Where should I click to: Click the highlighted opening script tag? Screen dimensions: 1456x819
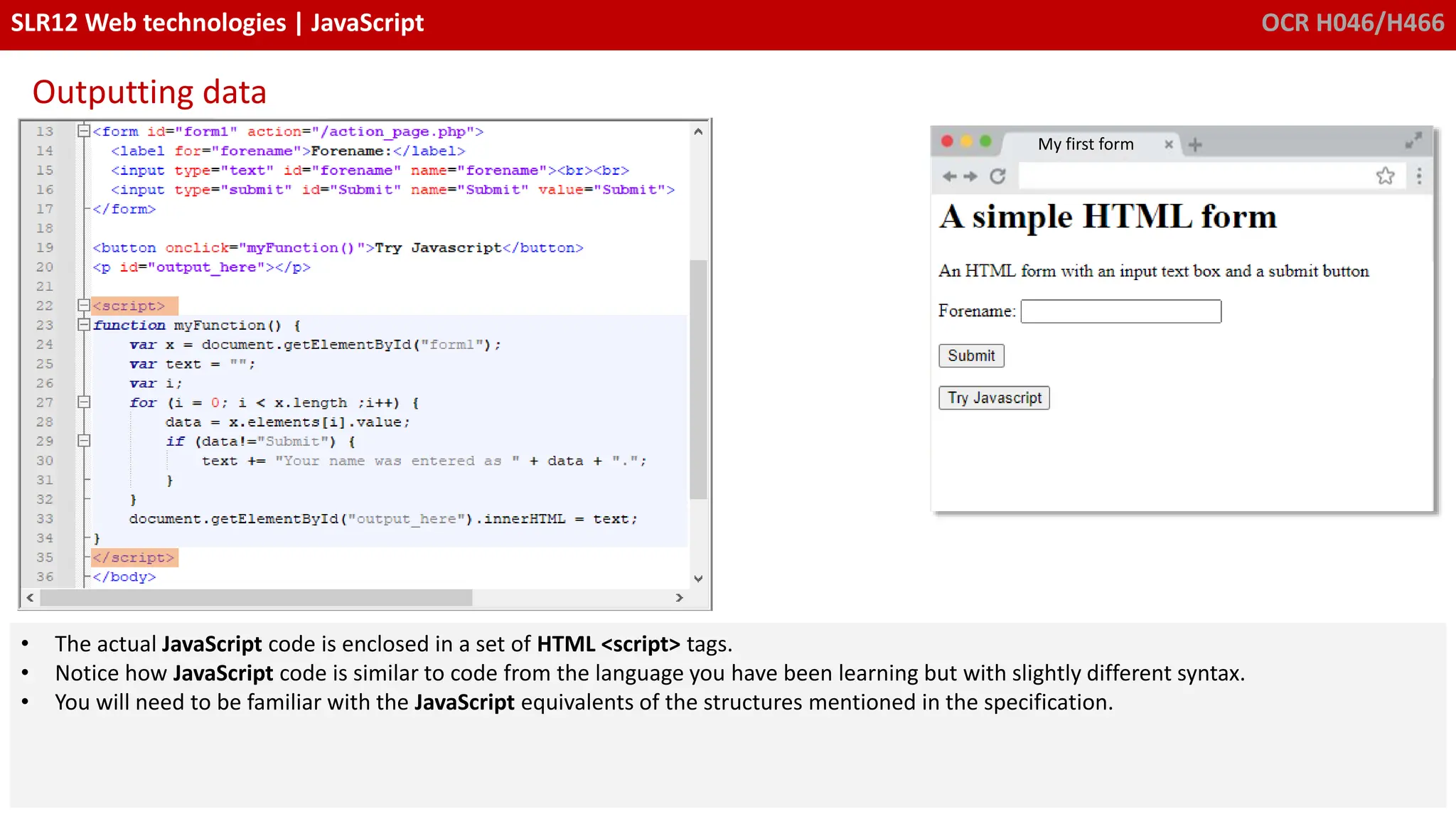[x=134, y=306]
